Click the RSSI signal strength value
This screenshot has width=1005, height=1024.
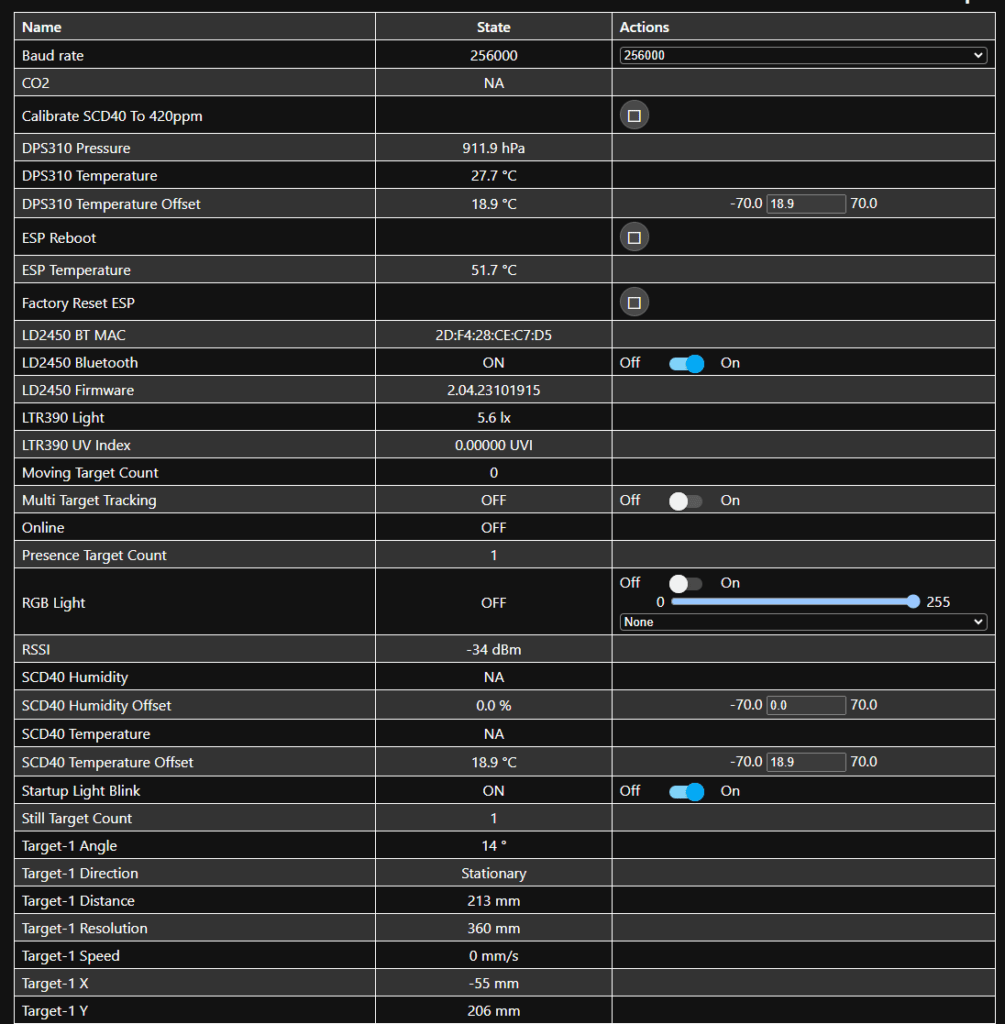pyautogui.click(x=493, y=650)
